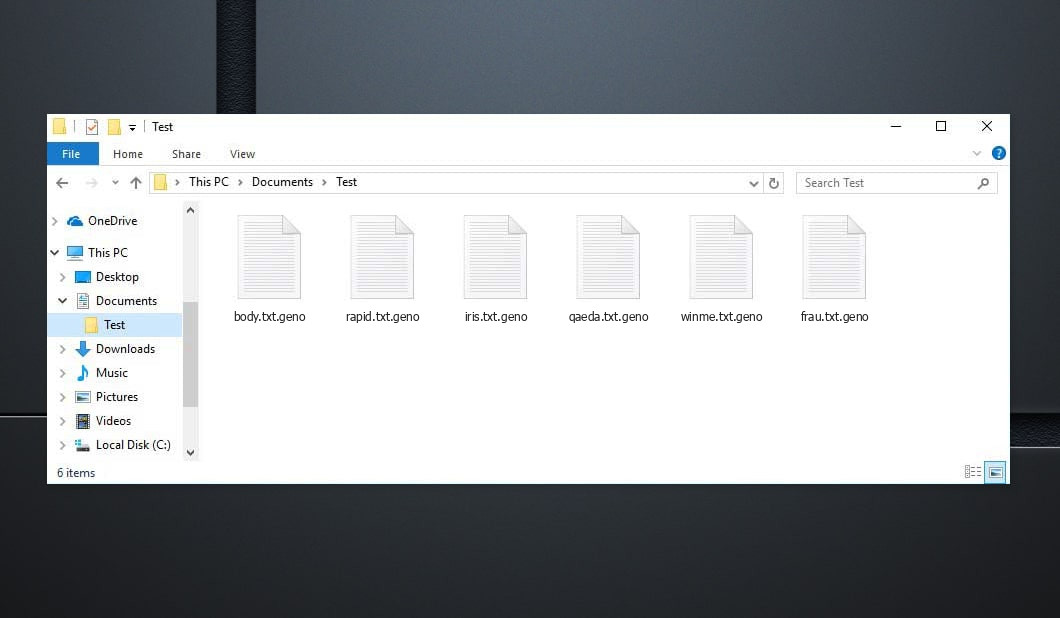Select the frau.txt.geno file icon
The height and width of the screenshot is (618, 1060).
click(834, 257)
